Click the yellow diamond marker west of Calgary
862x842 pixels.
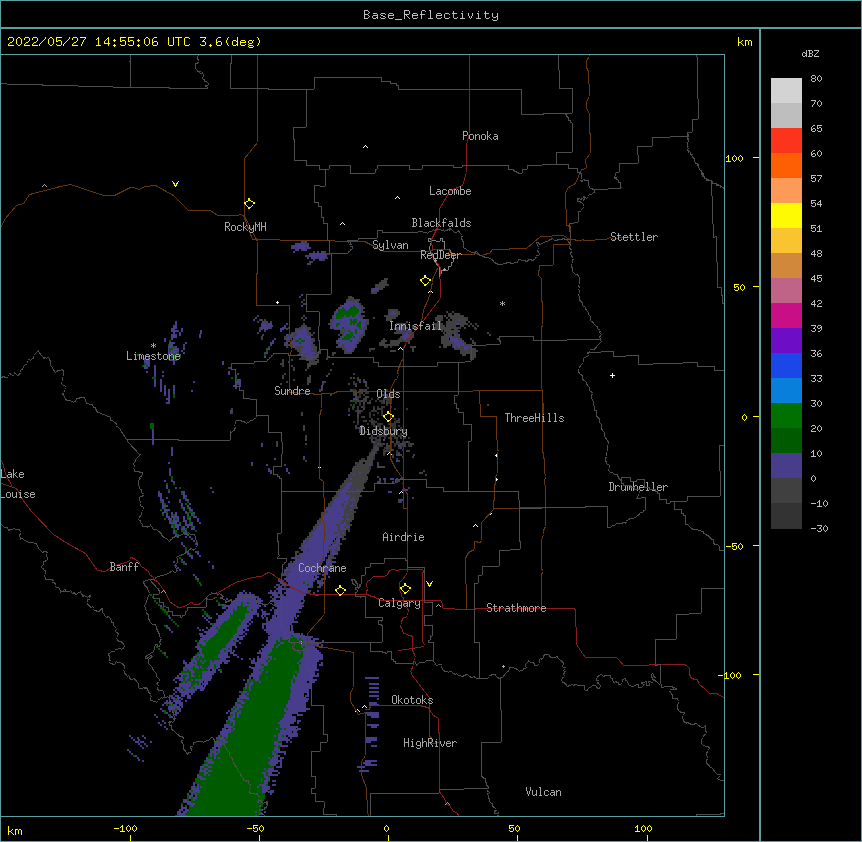tap(340, 590)
